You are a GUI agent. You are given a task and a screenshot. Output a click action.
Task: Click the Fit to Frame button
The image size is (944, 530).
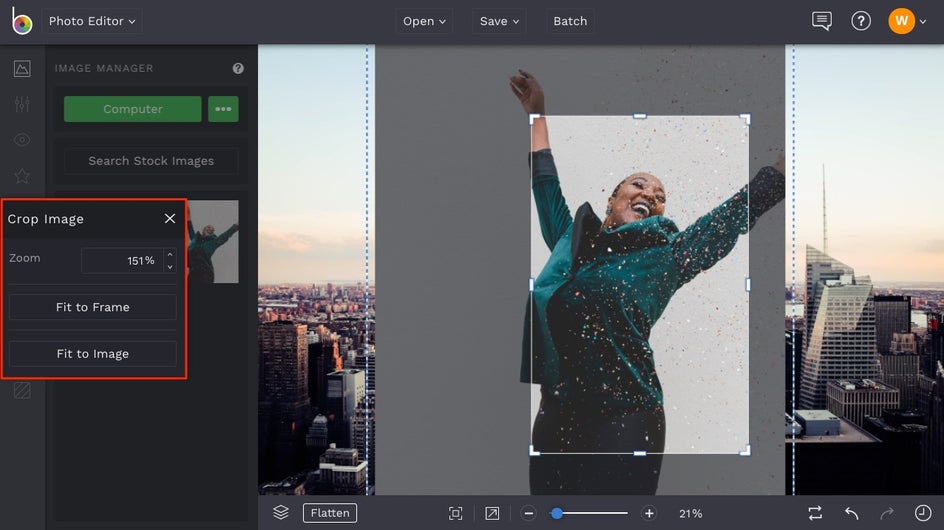[x=93, y=307]
